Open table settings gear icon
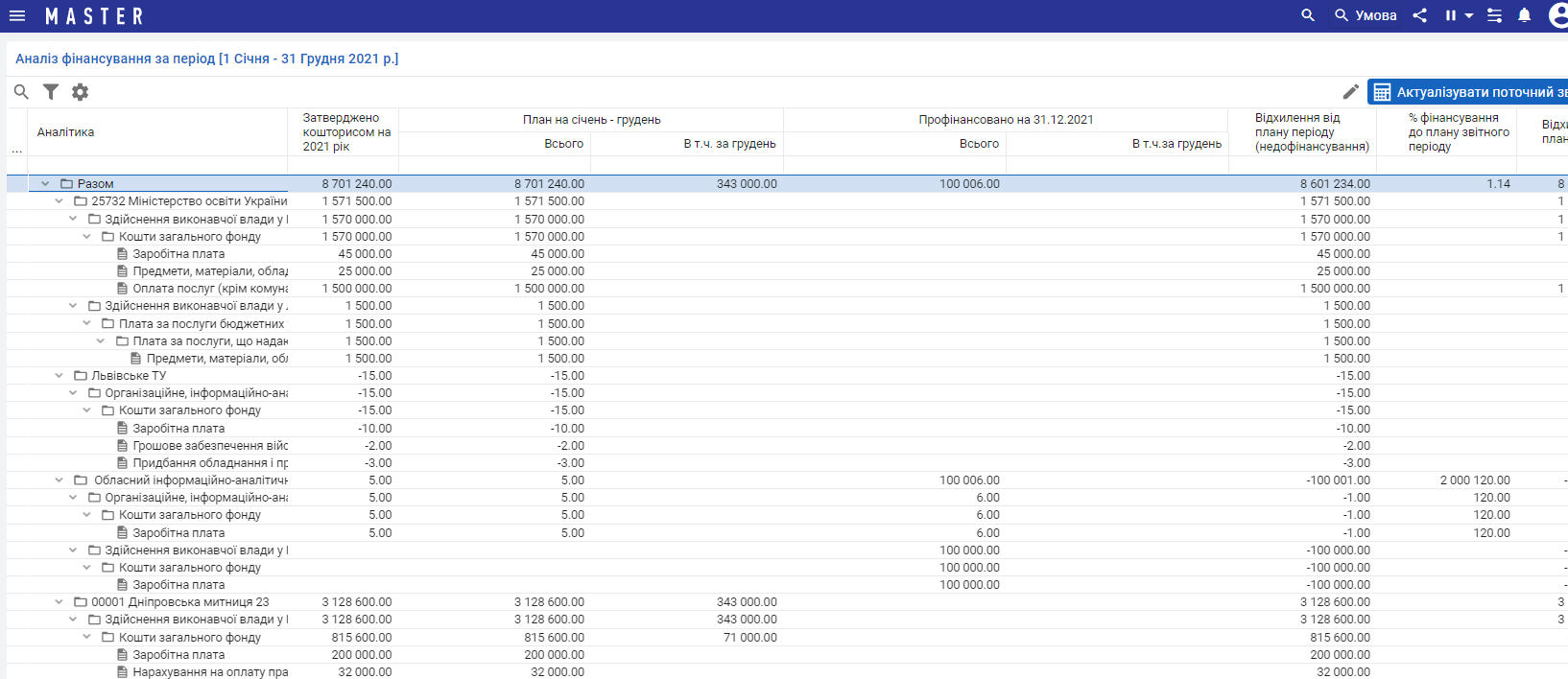Screen dimensions: 1568x679 (x=81, y=92)
